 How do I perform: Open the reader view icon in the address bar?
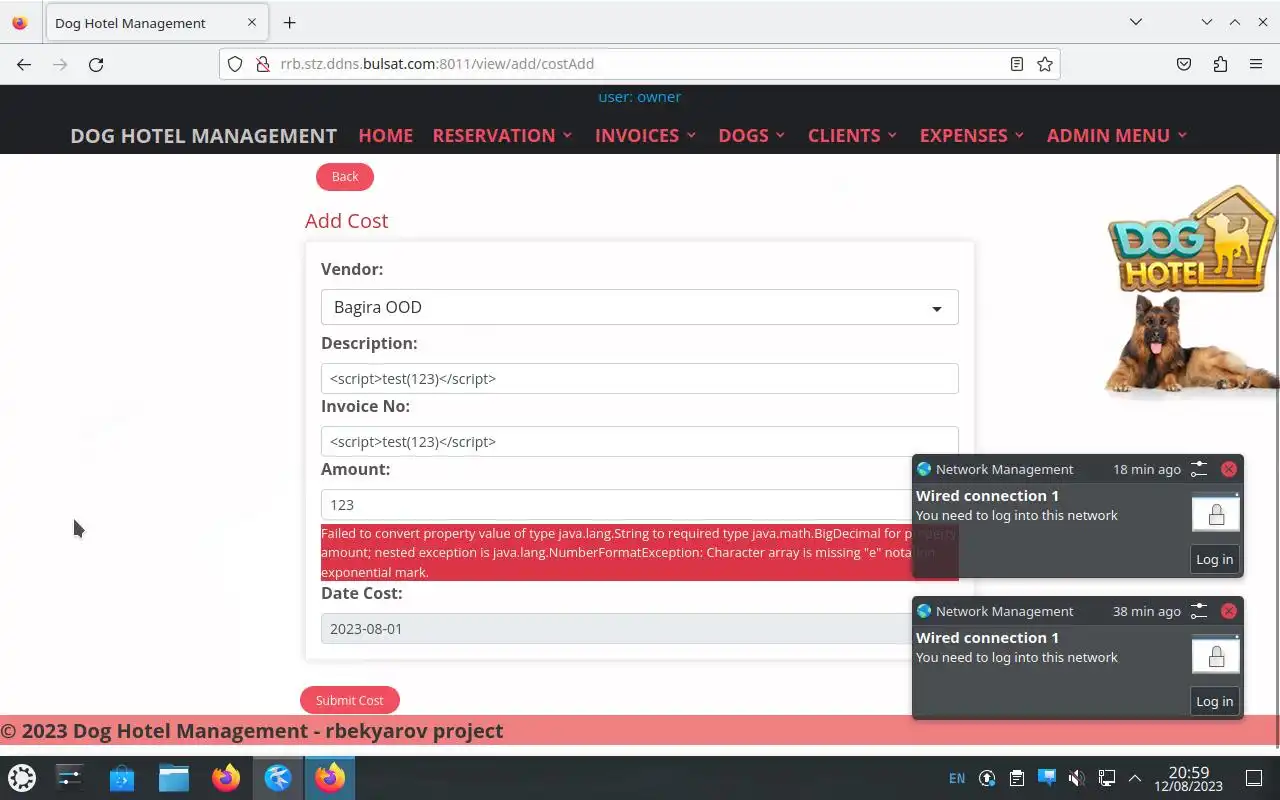point(1016,64)
